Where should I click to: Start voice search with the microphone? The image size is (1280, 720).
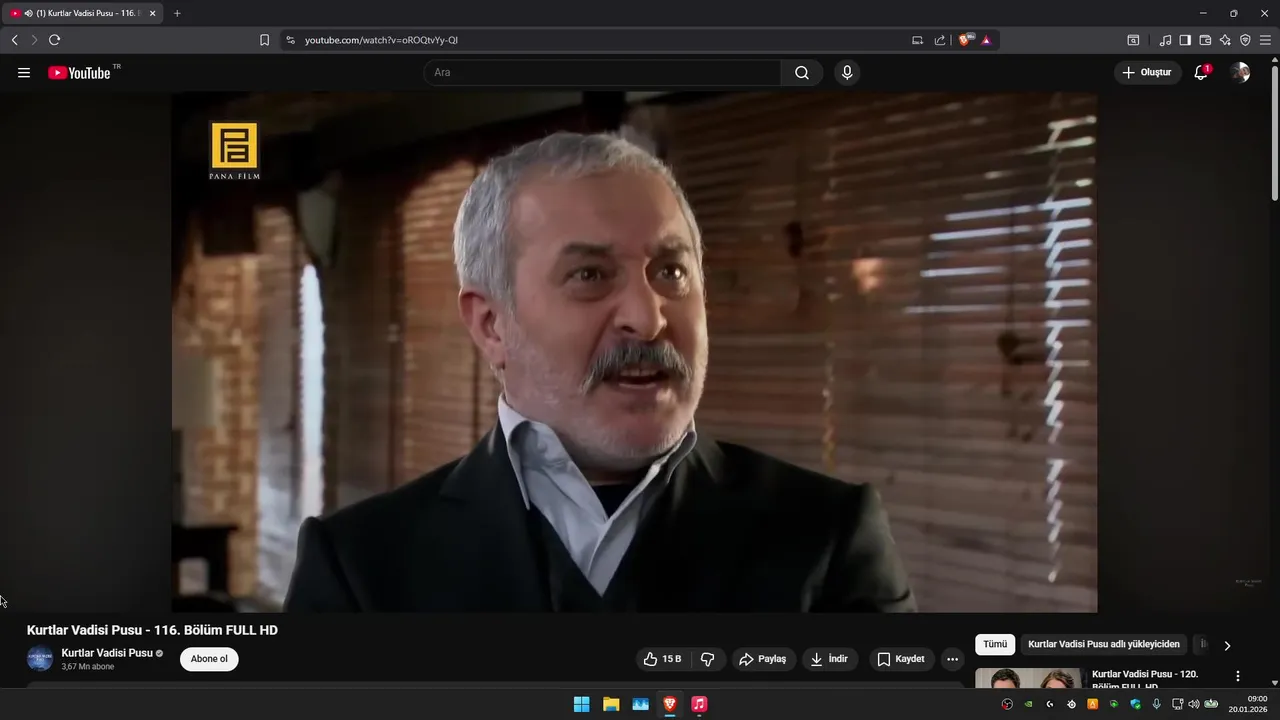[x=847, y=73]
